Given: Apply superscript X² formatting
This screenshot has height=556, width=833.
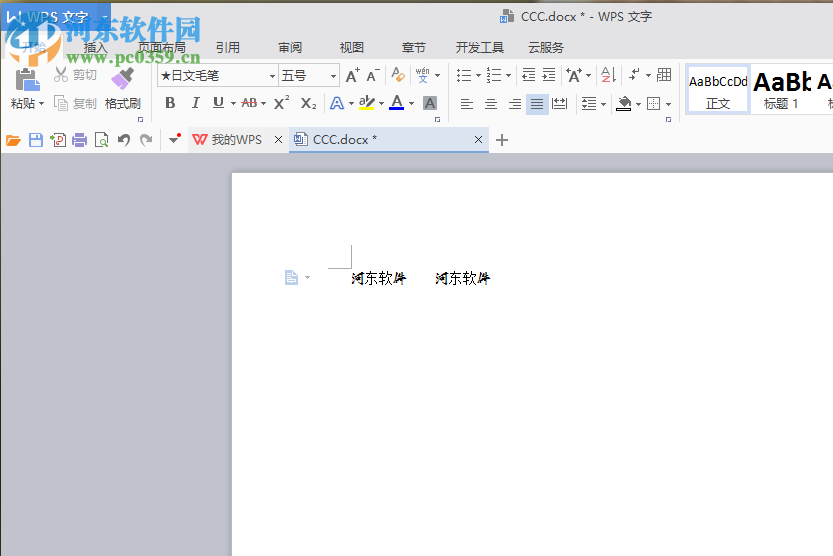Looking at the screenshot, I should coord(282,102).
